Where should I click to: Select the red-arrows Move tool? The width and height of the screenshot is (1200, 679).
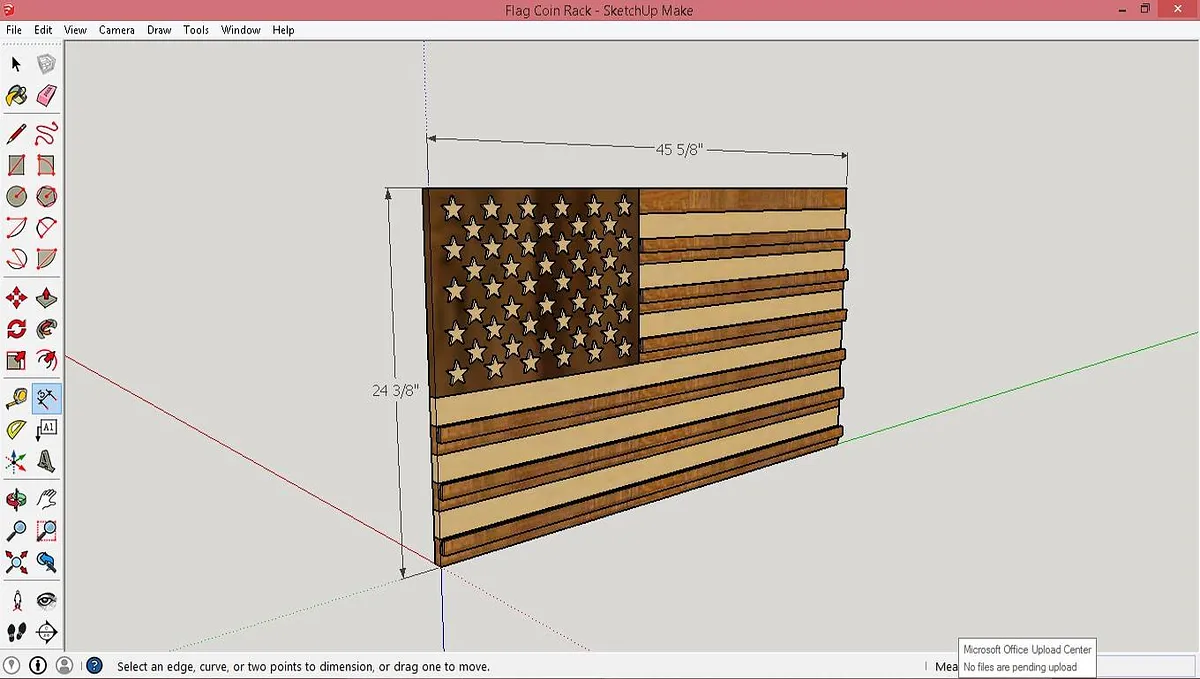[17, 298]
